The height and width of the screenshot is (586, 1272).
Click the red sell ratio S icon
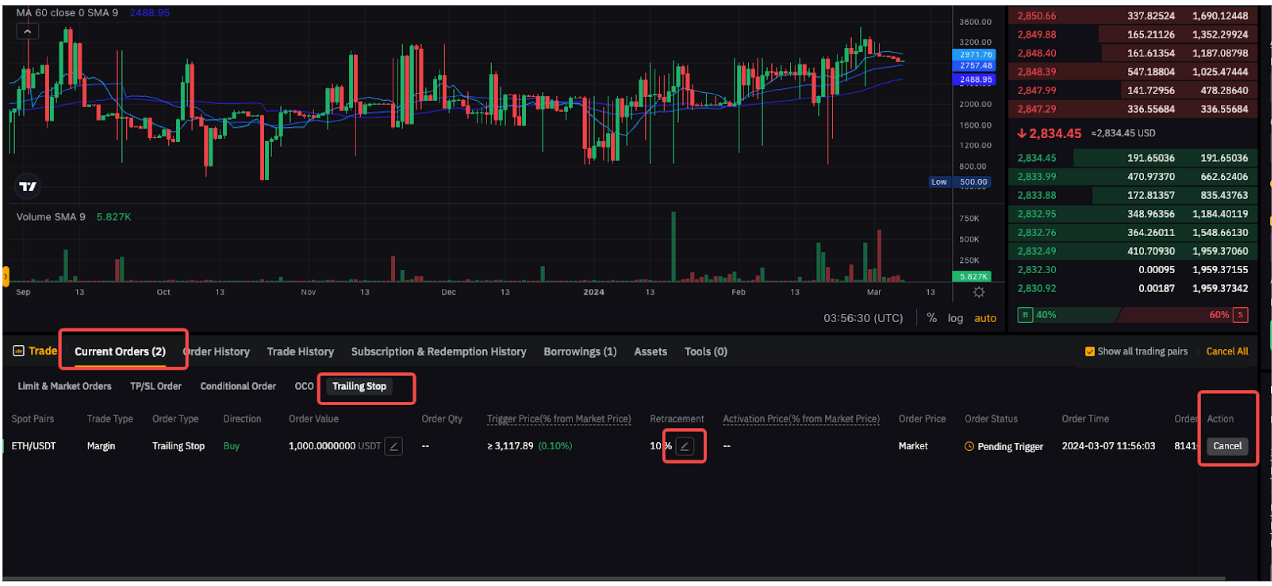click(1240, 315)
